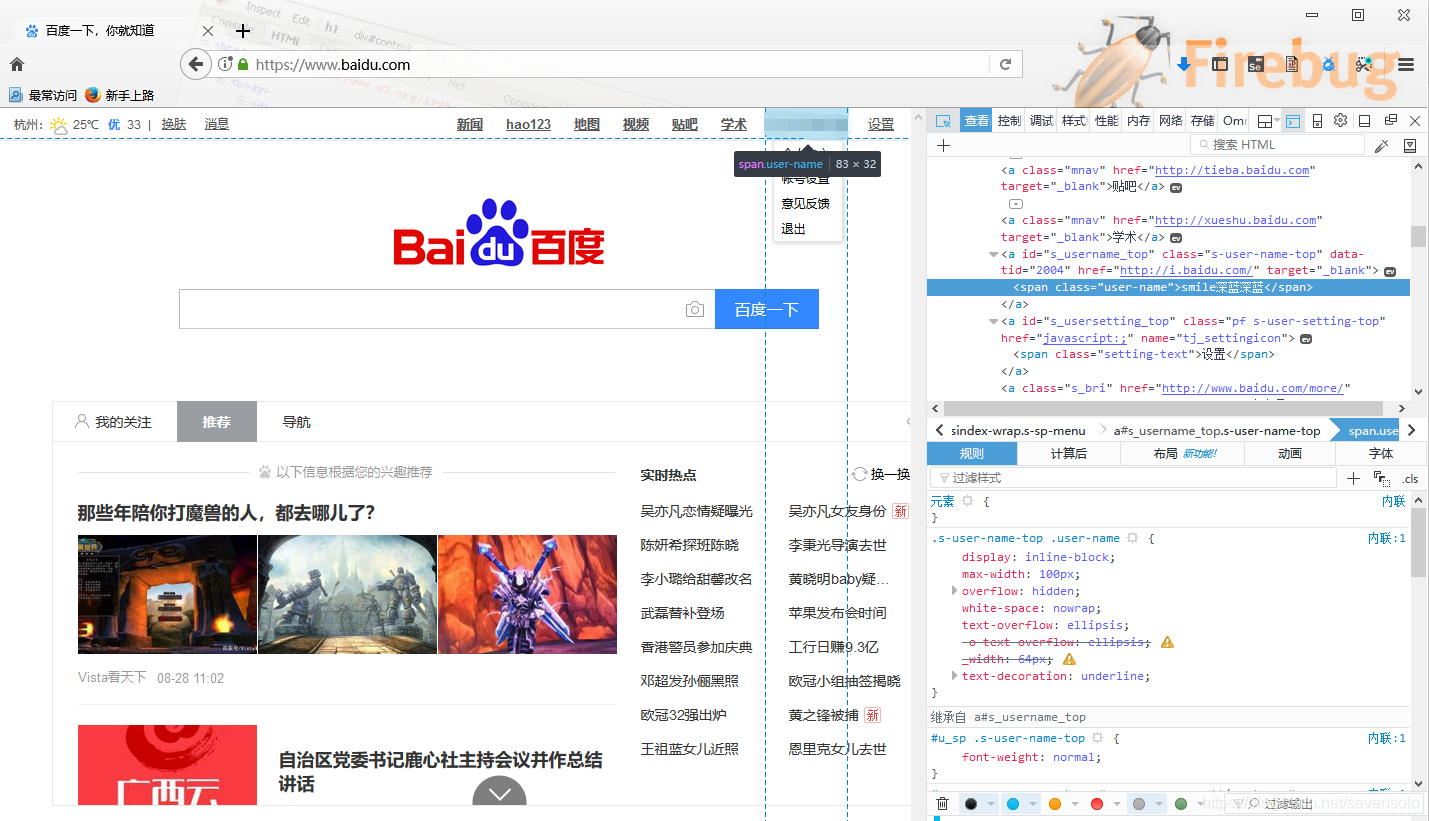Dock devtools to bottom icon
Viewport: 1429px width, 821px height.
[x=1365, y=121]
